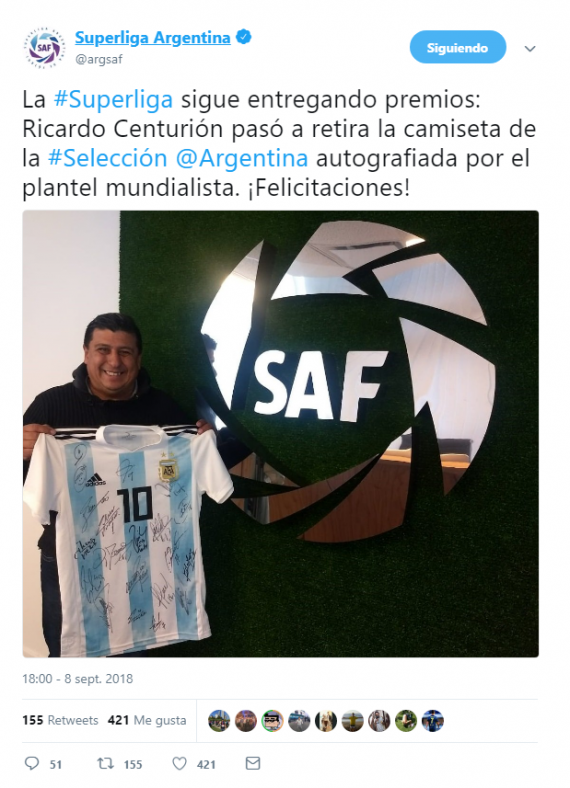Open the Superliga Argentina account name link
This screenshot has width=570, height=788.
click(x=152, y=38)
